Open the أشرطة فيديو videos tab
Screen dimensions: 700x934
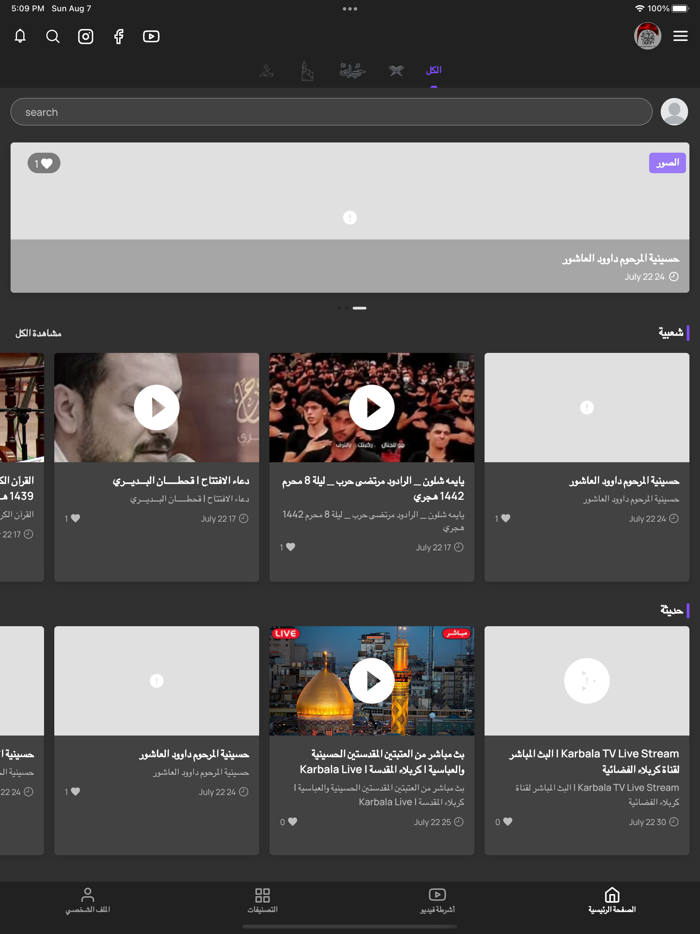437,900
